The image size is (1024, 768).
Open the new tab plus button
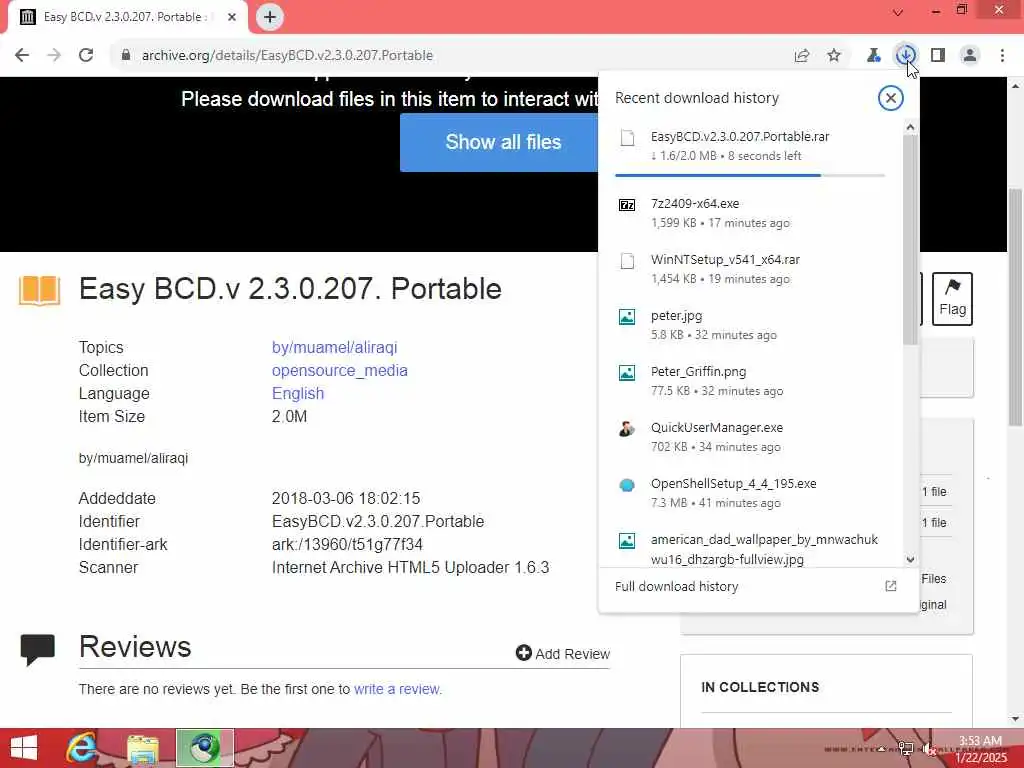coord(270,17)
